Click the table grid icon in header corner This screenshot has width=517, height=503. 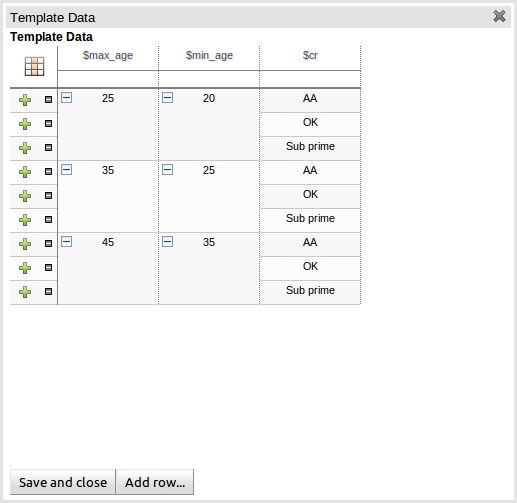coord(34,66)
